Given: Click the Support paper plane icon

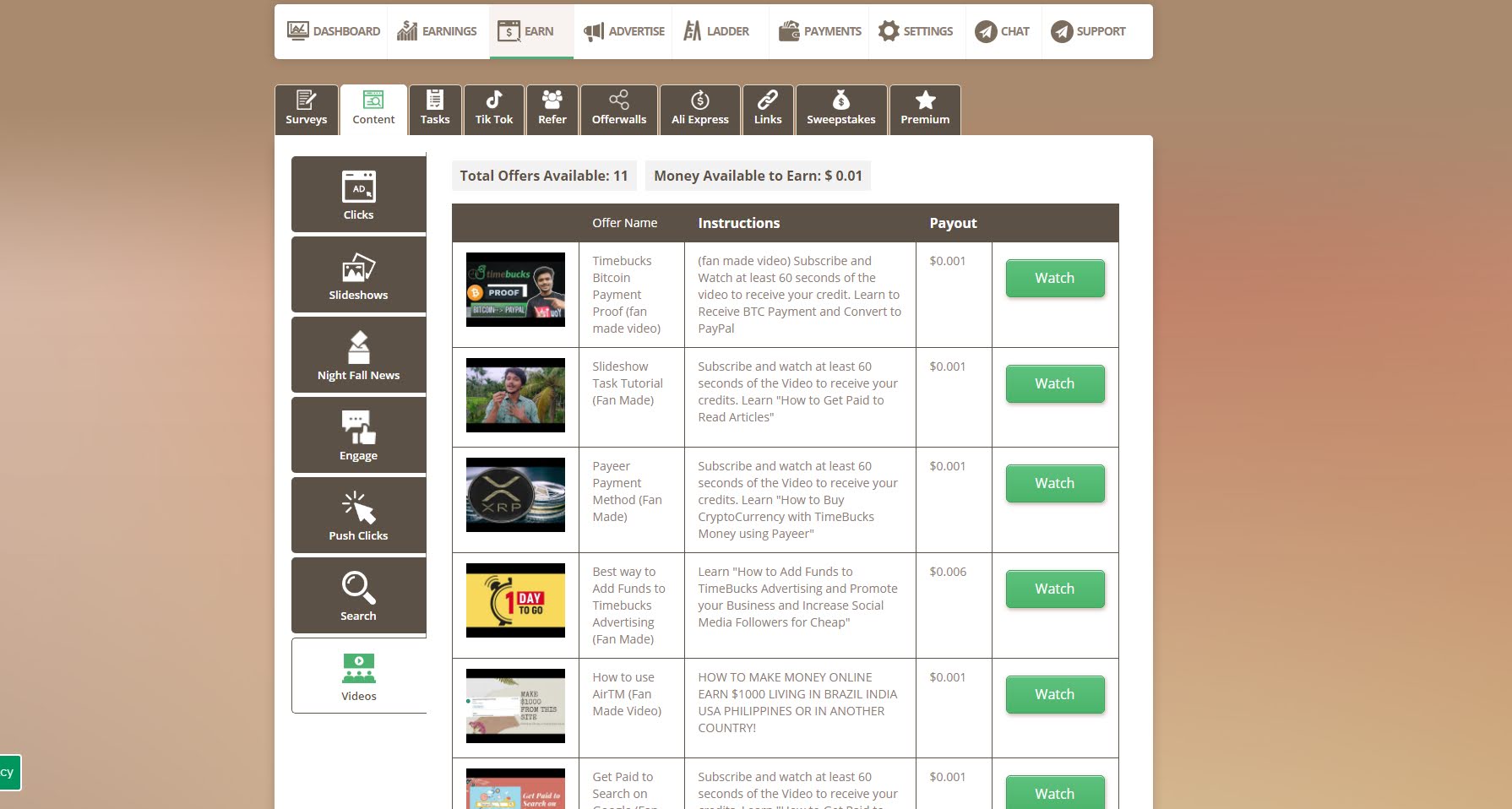Looking at the screenshot, I should (x=1062, y=31).
